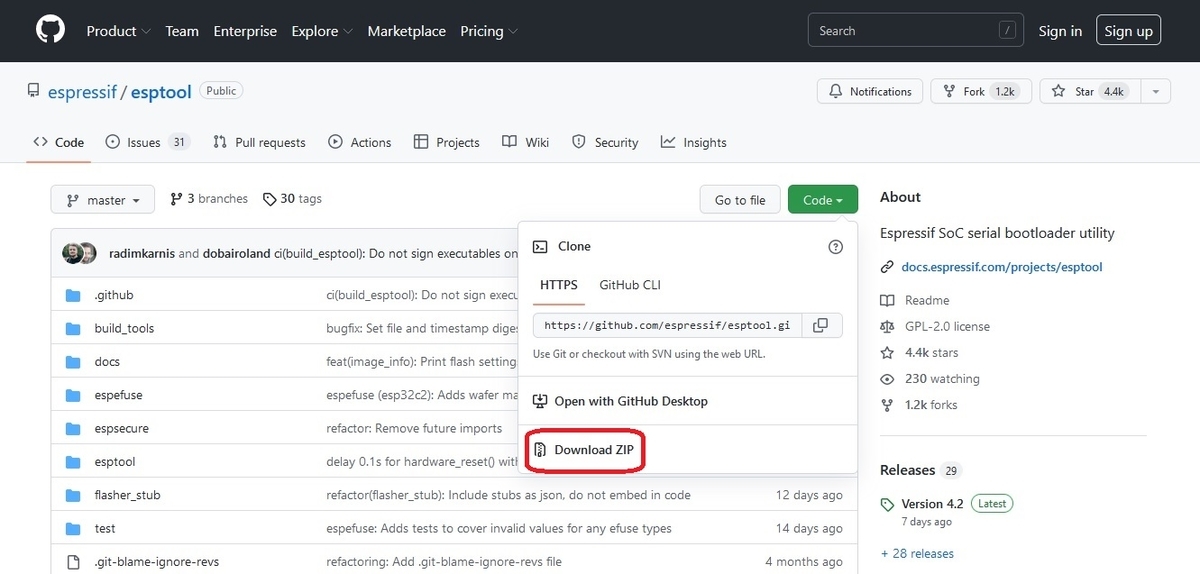This screenshot has height=574, width=1200.
Task: View the Insights tab
Action: click(694, 142)
